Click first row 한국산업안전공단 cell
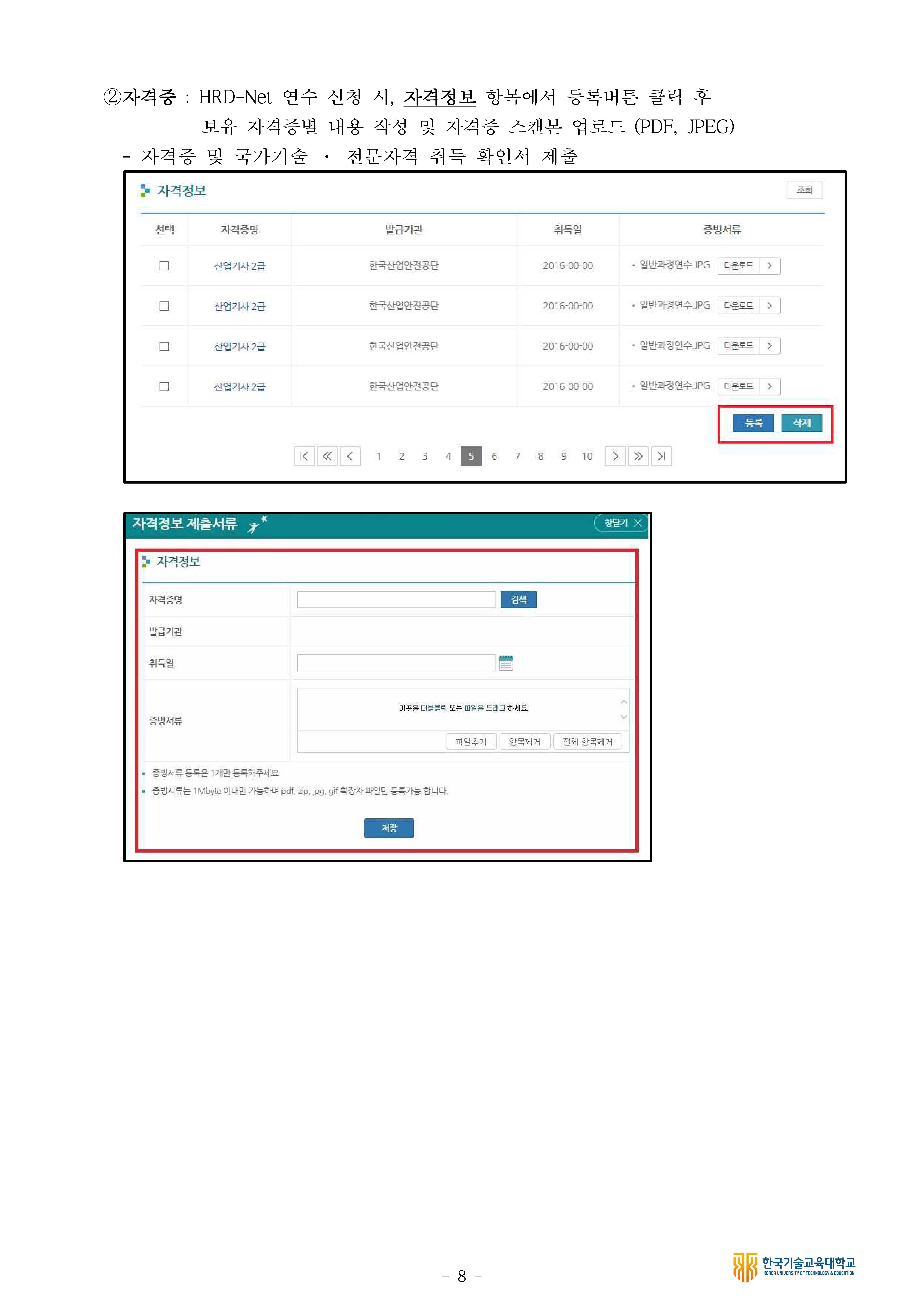The image size is (924, 1306). click(x=404, y=266)
